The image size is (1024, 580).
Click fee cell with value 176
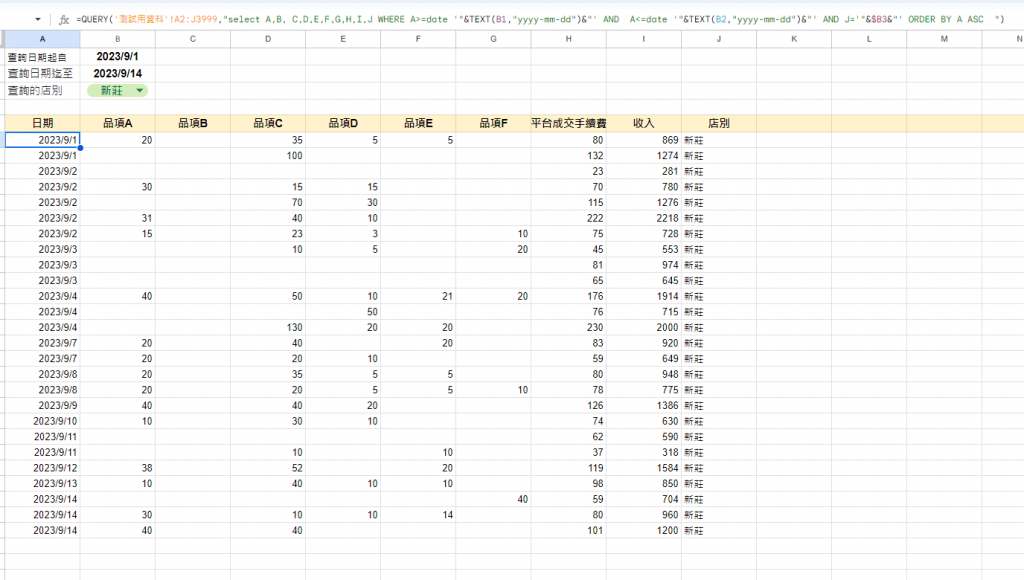click(x=568, y=297)
